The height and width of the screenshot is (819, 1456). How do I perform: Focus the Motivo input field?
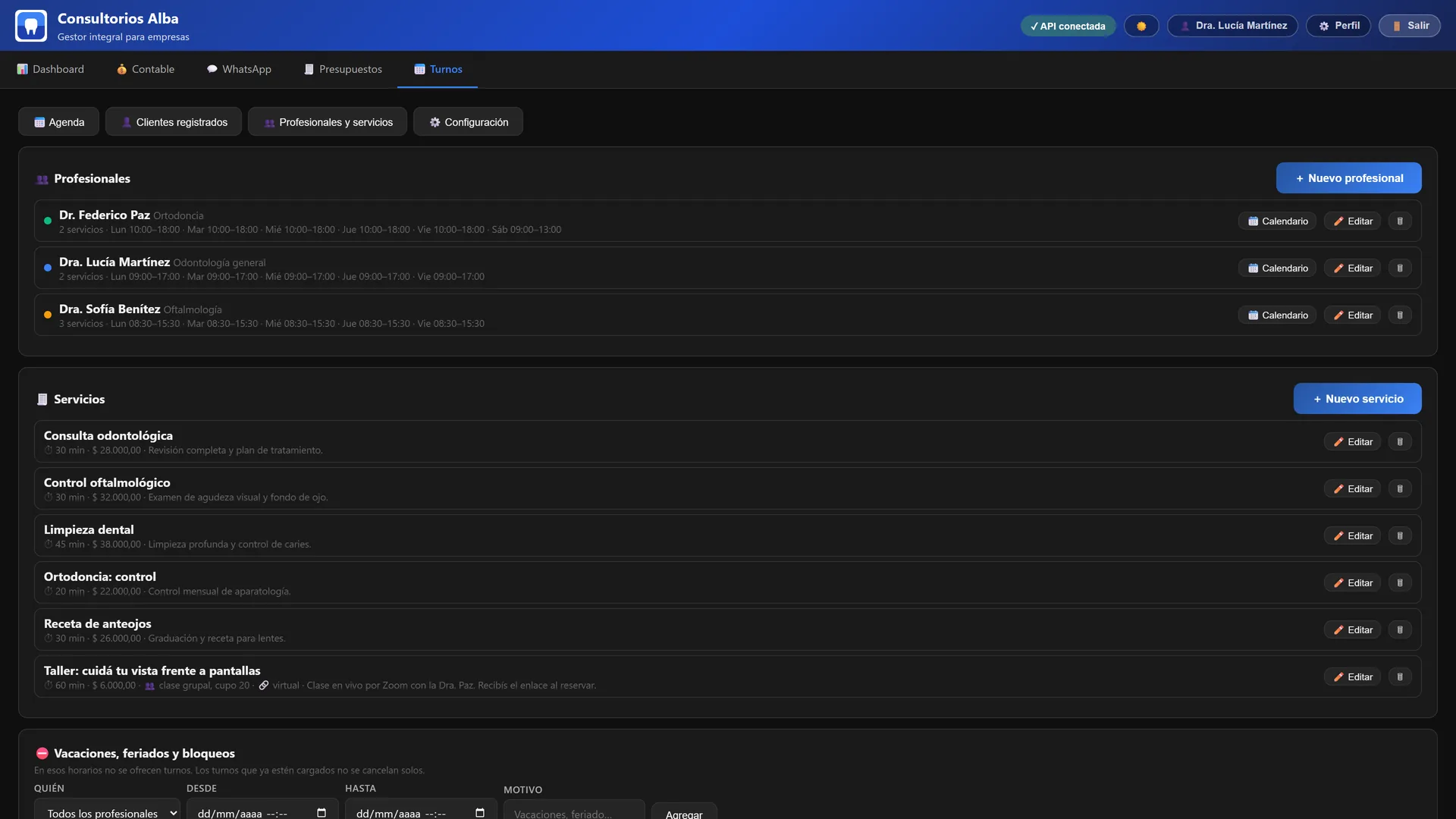[574, 810]
